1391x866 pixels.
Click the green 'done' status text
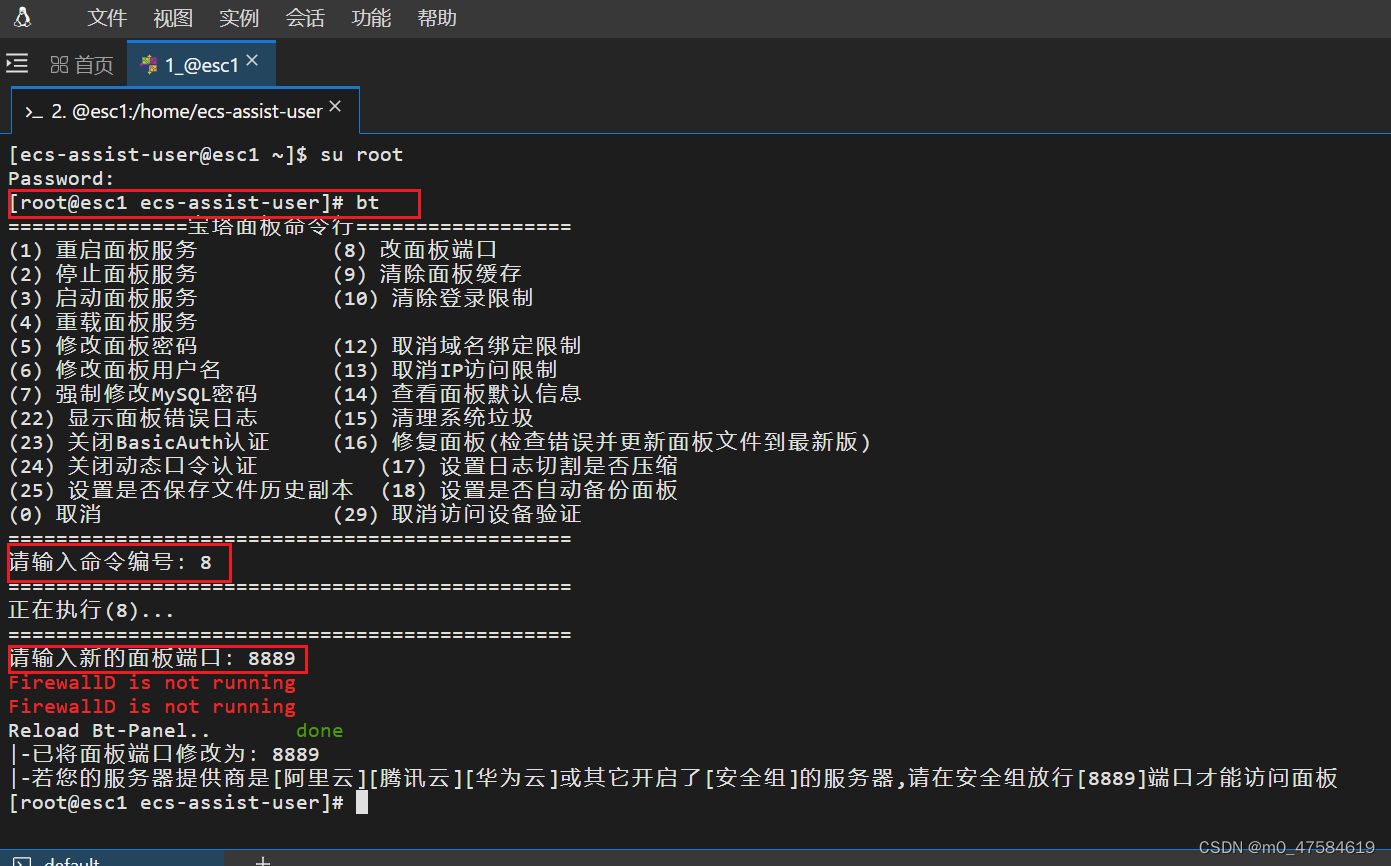click(320, 731)
